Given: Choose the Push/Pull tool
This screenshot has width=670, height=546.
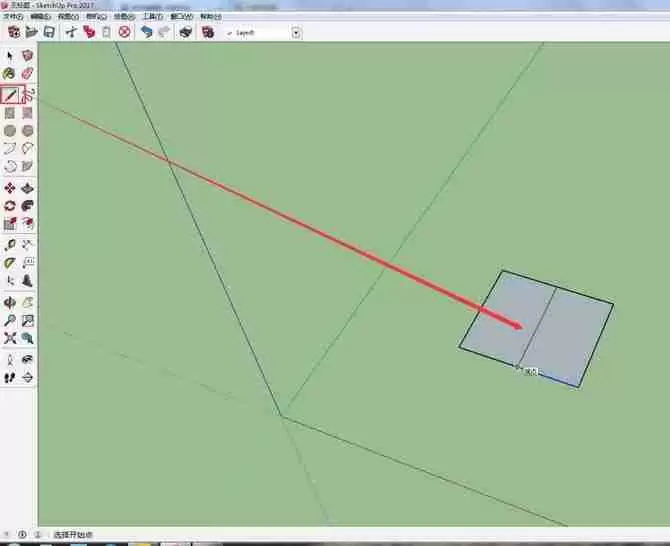Looking at the screenshot, I should coord(27,188).
